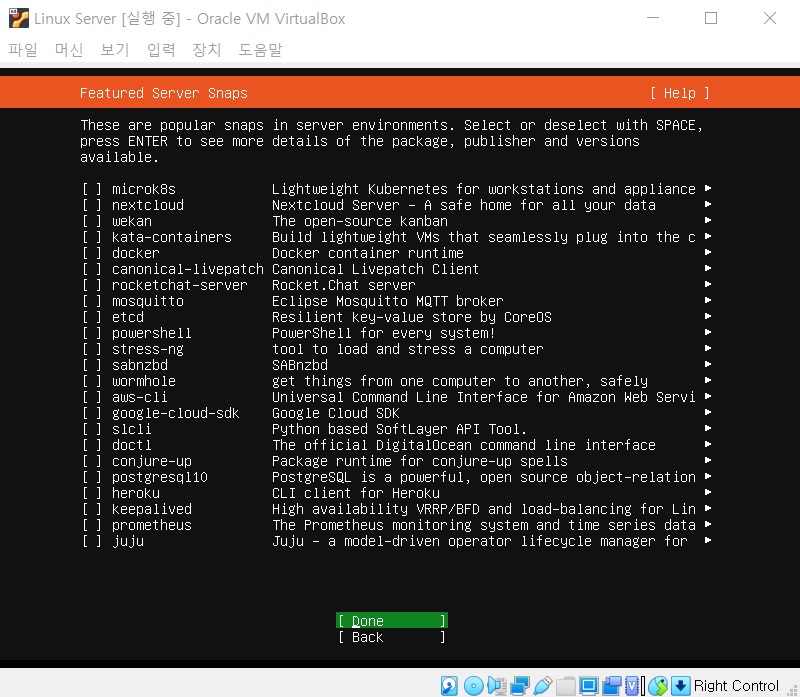Open the USB devices status icon
The height and width of the screenshot is (697, 800).
pyautogui.click(x=542, y=685)
